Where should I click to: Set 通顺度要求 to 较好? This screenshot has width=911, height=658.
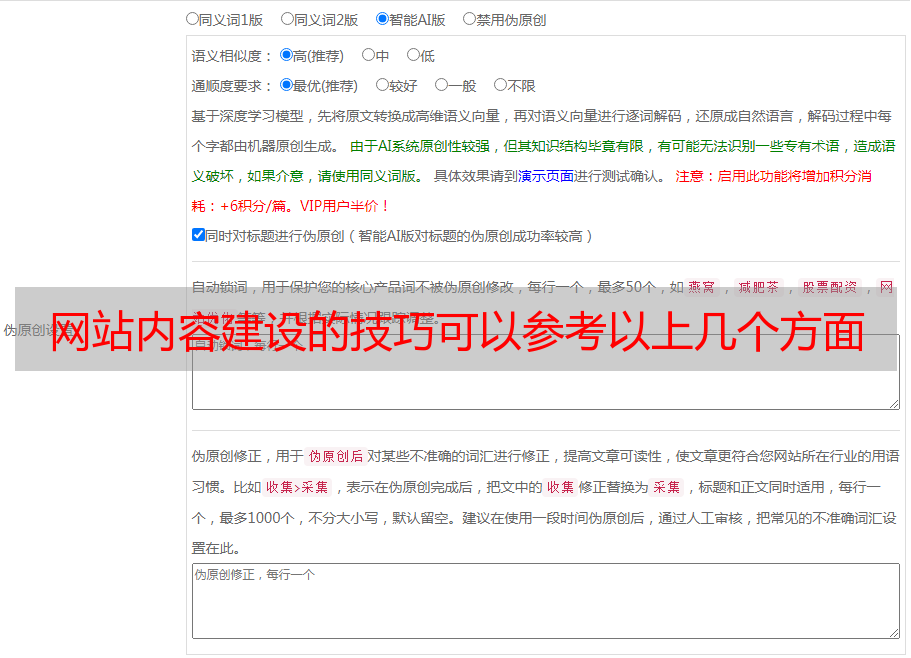tap(382, 85)
